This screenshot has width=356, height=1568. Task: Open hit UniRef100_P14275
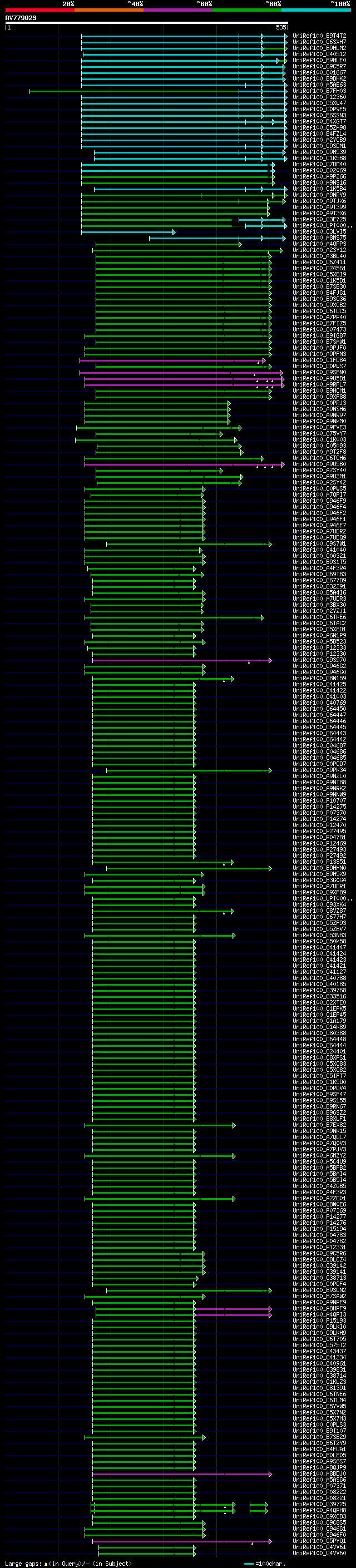(x=319, y=807)
